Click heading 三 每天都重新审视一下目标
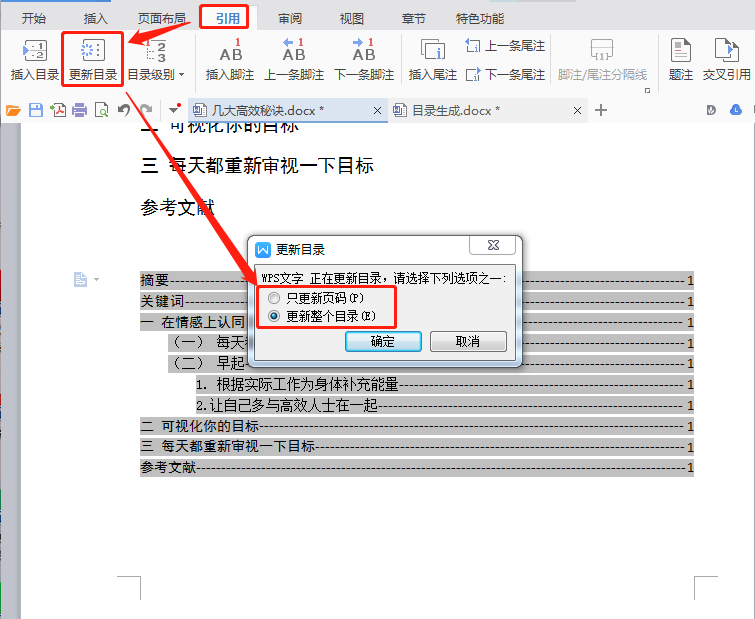This screenshot has height=619, width=755. coord(257,166)
